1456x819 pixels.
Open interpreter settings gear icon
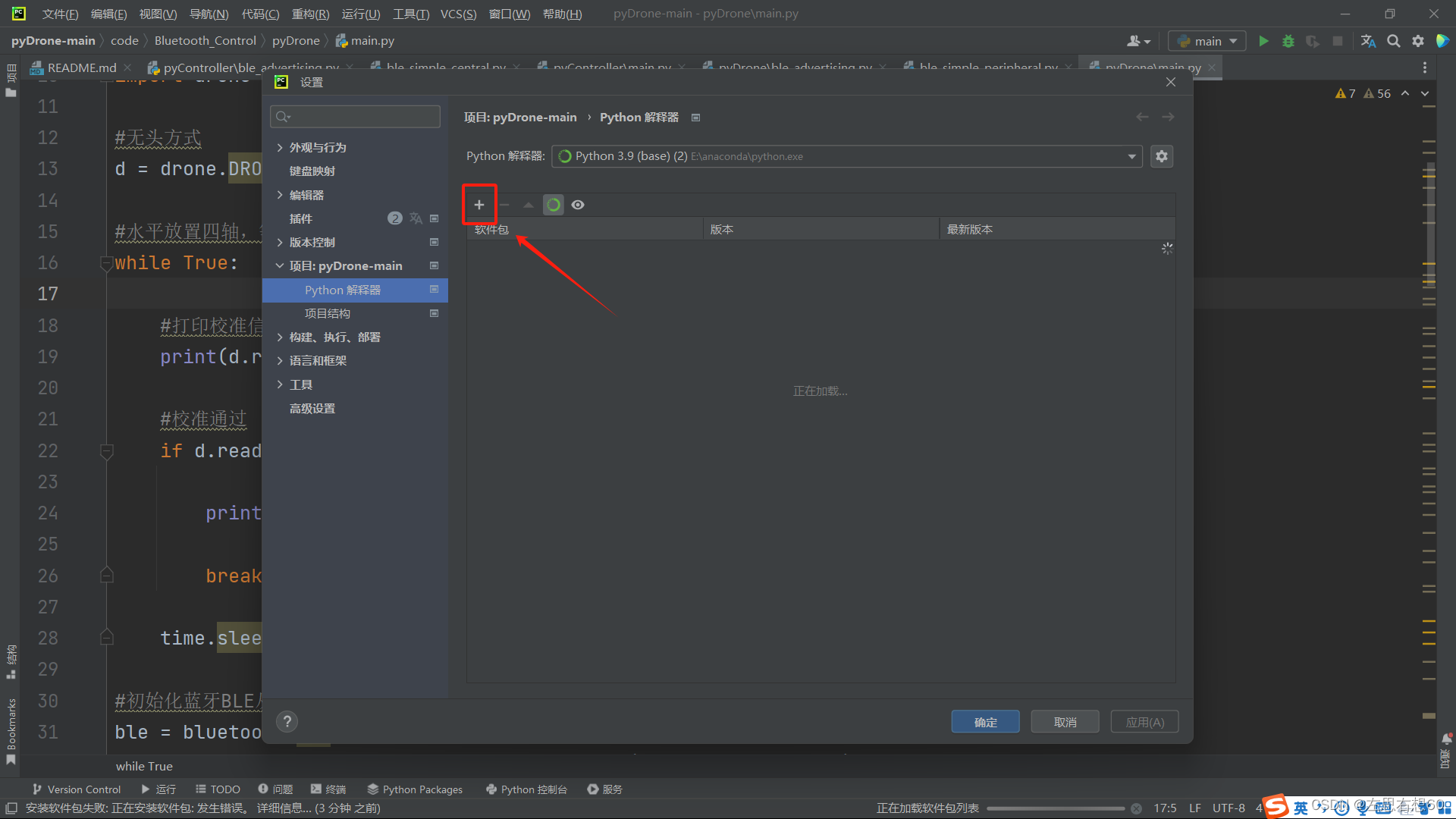(x=1162, y=156)
